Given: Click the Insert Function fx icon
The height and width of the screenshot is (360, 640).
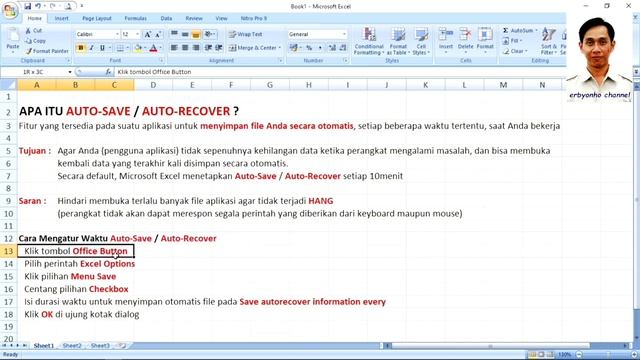Looking at the screenshot, I should point(108,72).
